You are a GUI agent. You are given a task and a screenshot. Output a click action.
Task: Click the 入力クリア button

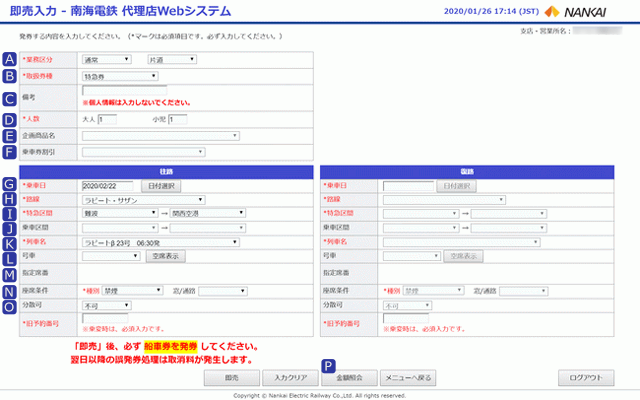[x=291, y=378]
